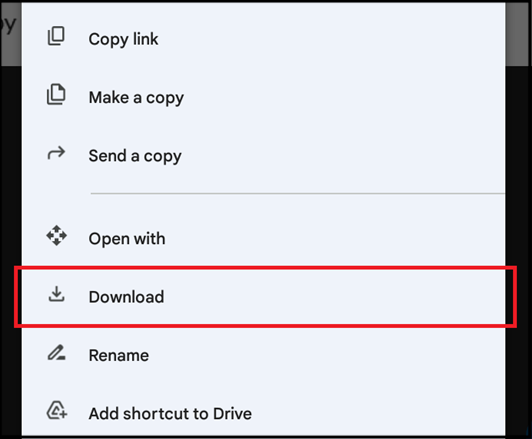Click the Copy link icon
The width and height of the screenshot is (532, 439).
(x=56, y=36)
